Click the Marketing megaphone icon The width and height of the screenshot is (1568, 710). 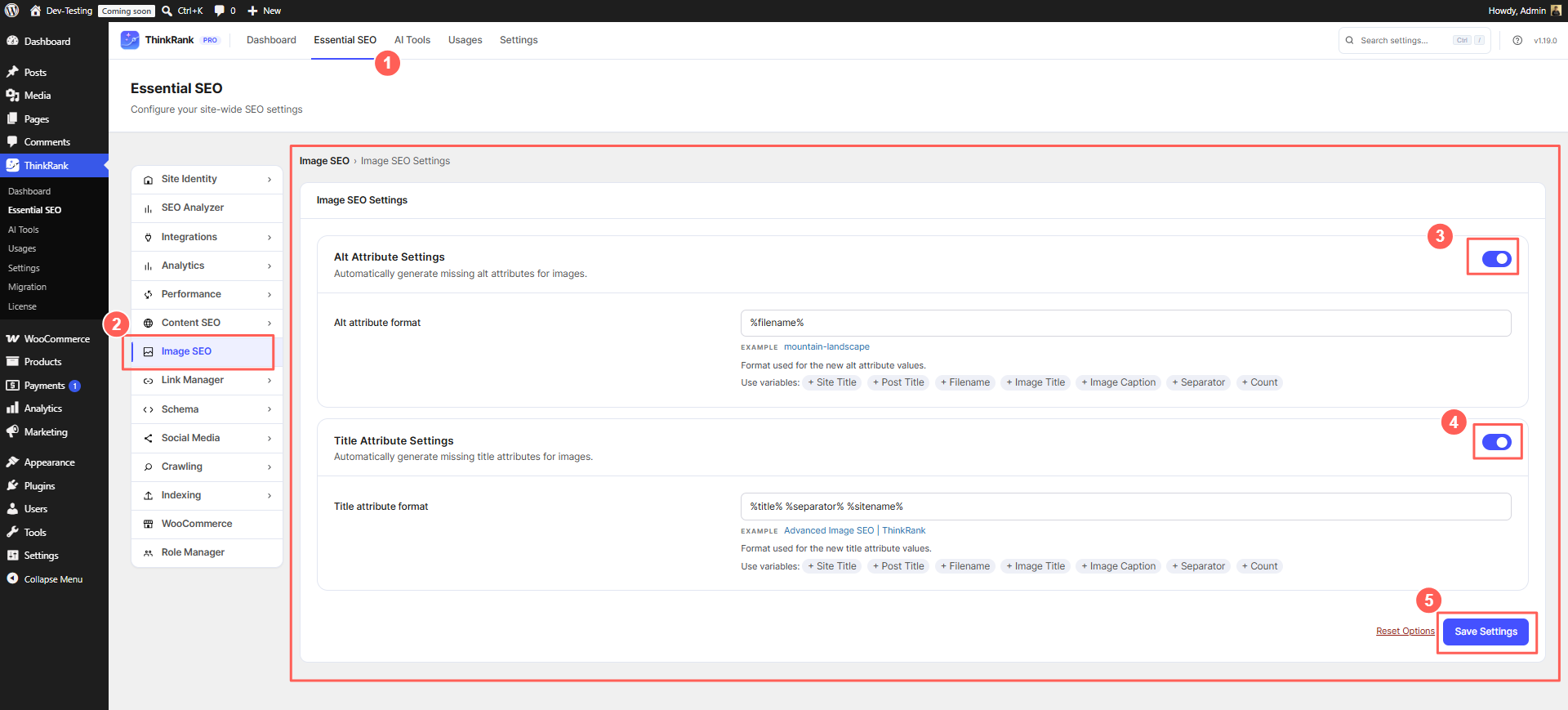click(x=12, y=431)
